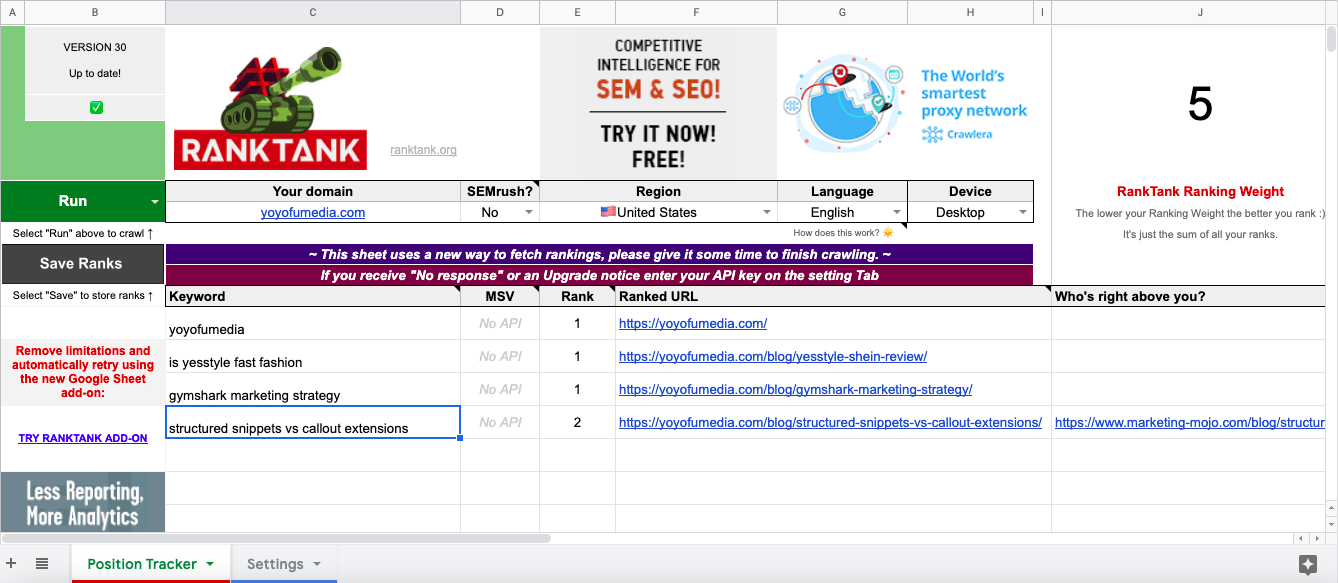
Task: Click the sun icon beside How does this work
Action: [x=888, y=233]
